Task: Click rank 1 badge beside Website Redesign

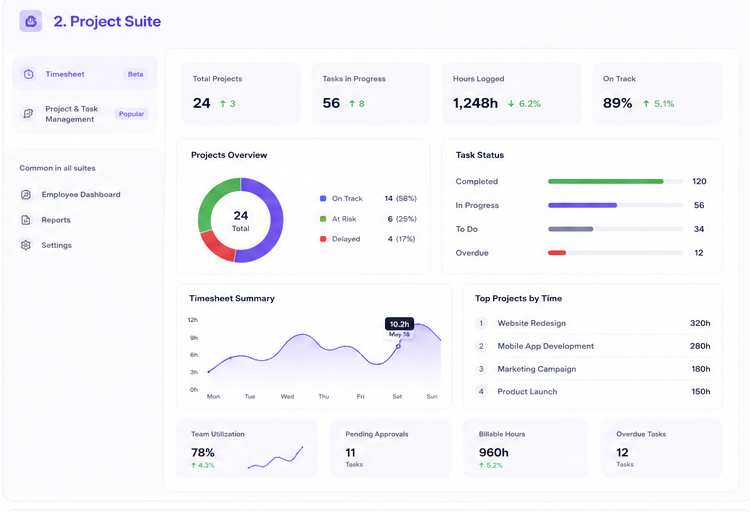Action: coord(481,323)
